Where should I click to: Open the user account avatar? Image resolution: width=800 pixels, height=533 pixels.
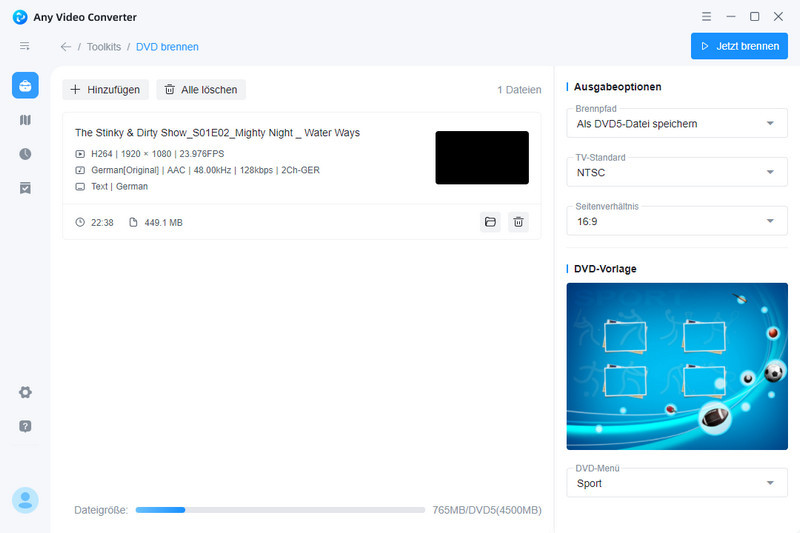click(25, 500)
